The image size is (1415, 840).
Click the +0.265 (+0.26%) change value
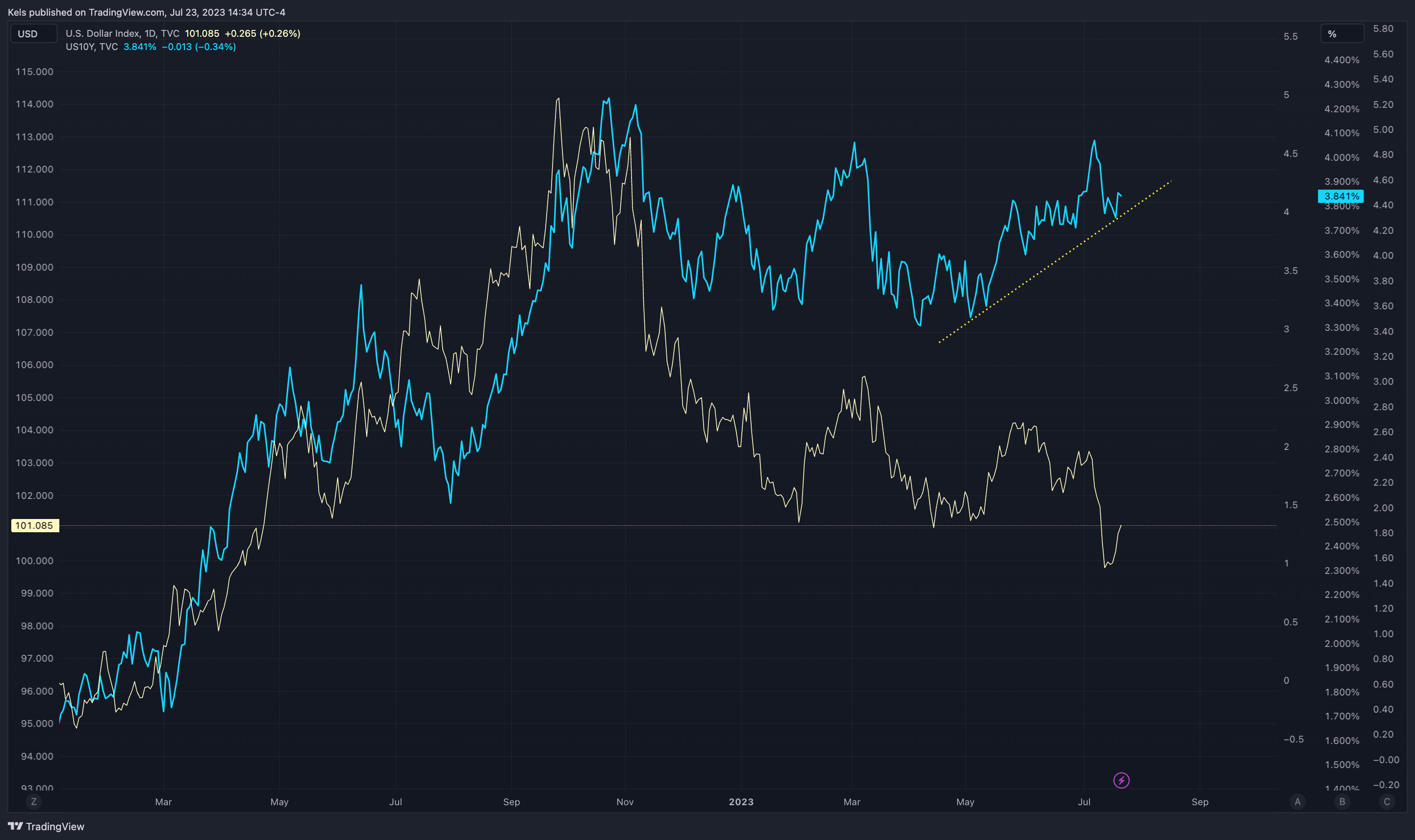click(x=262, y=33)
